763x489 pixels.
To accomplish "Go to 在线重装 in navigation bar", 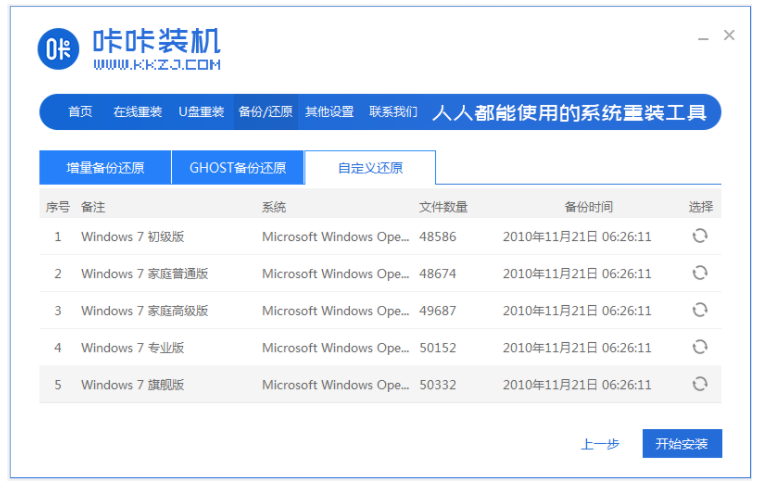I will pyautogui.click(x=137, y=112).
